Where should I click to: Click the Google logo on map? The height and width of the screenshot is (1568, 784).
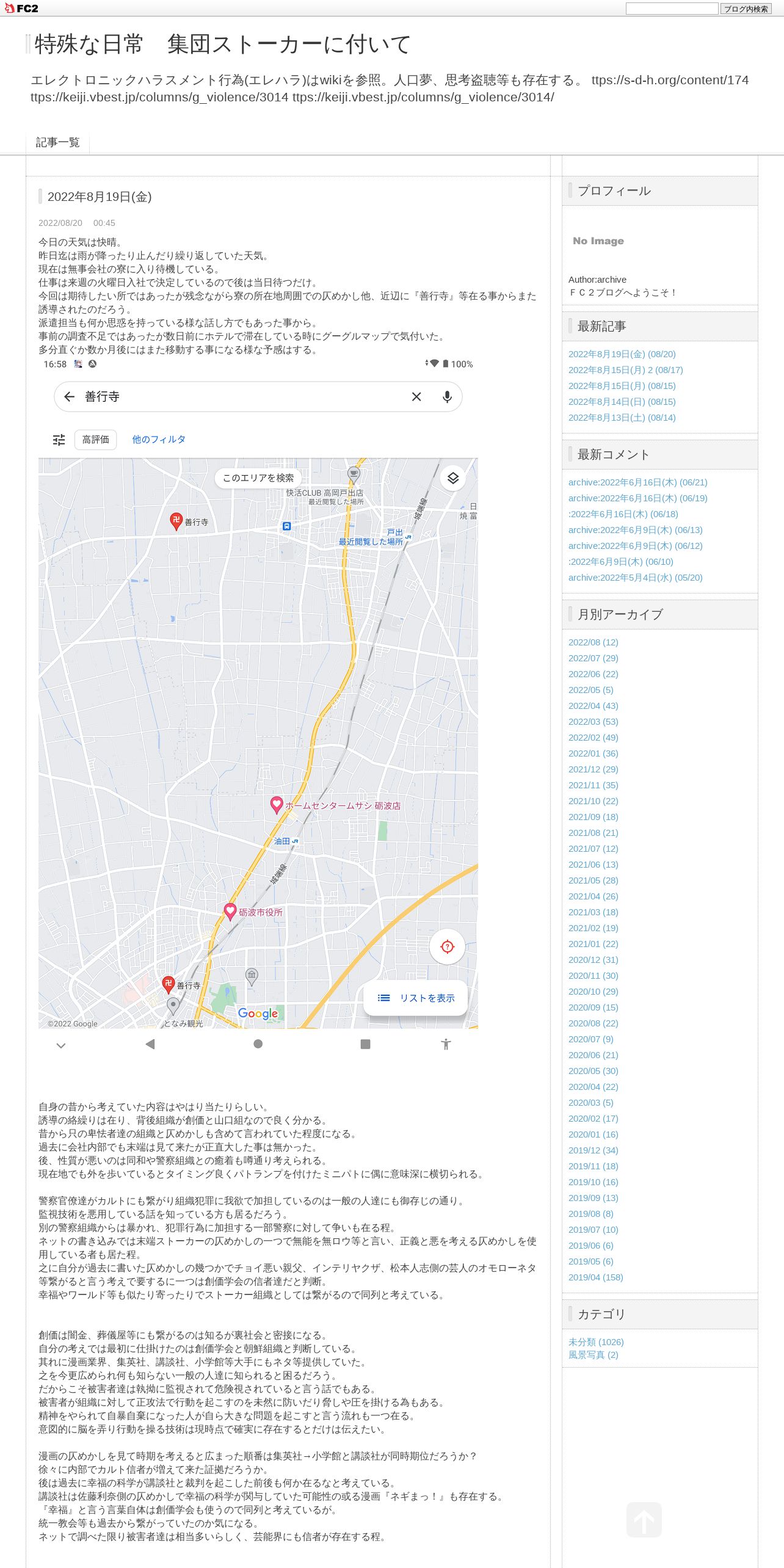(x=258, y=1014)
